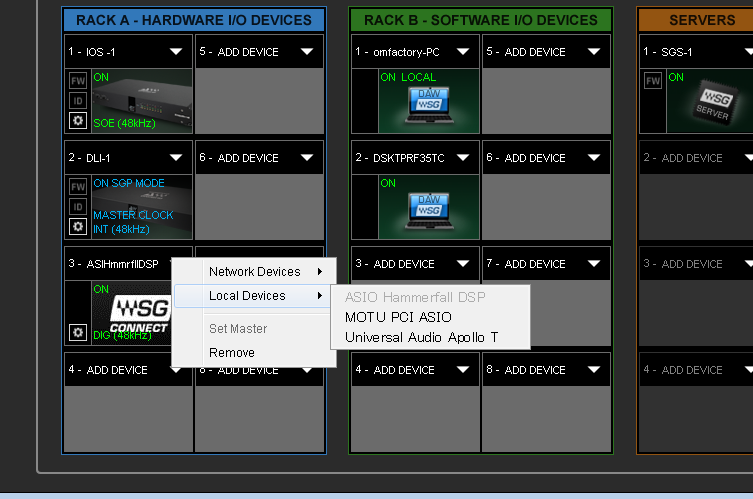Click the WSG Connect device logo
This screenshot has height=499, width=753.
click(x=140, y=315)
